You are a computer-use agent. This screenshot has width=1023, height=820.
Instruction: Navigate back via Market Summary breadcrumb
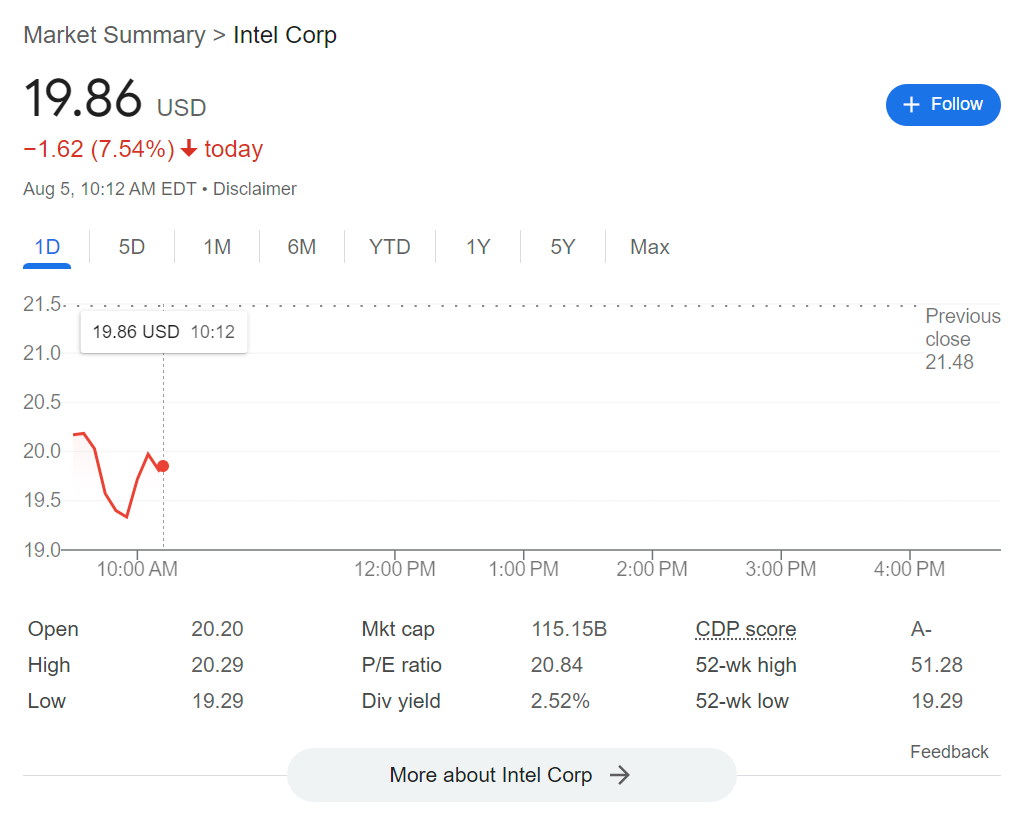tap(113, 34)
